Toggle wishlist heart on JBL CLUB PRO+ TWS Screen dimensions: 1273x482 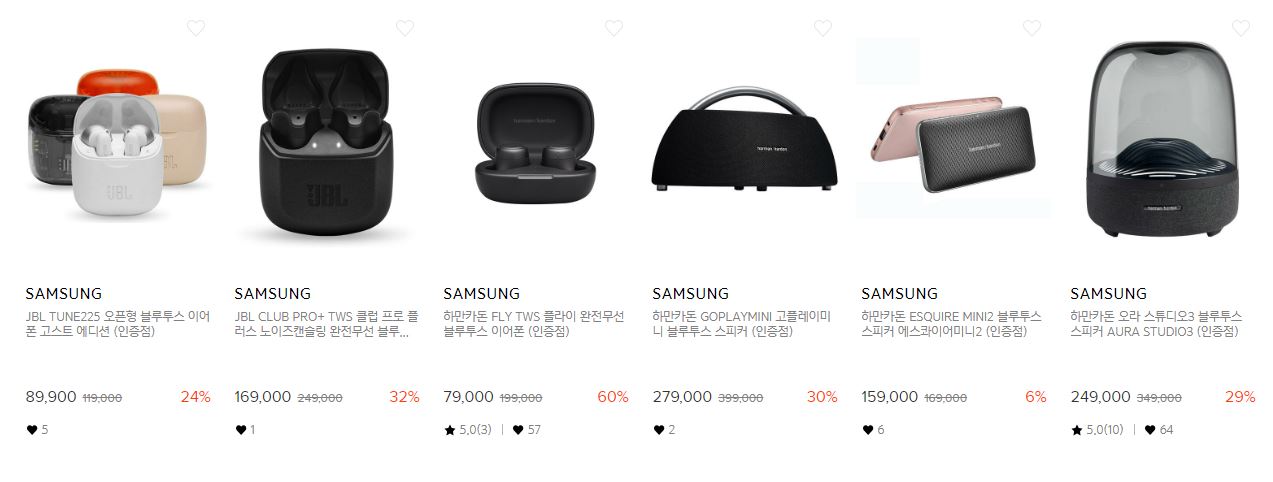click(x=405, y=28)
